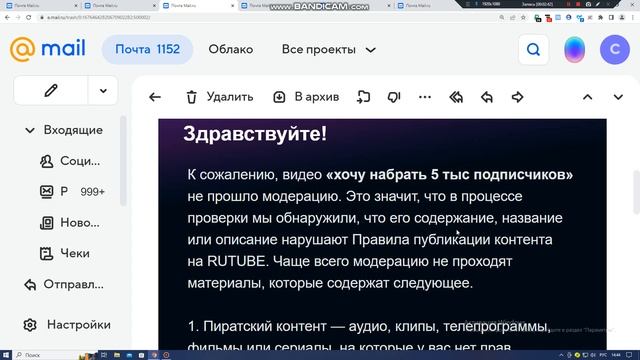Click the Здравствуйте! heading text
640x360 pixels.
click(255, 133)
